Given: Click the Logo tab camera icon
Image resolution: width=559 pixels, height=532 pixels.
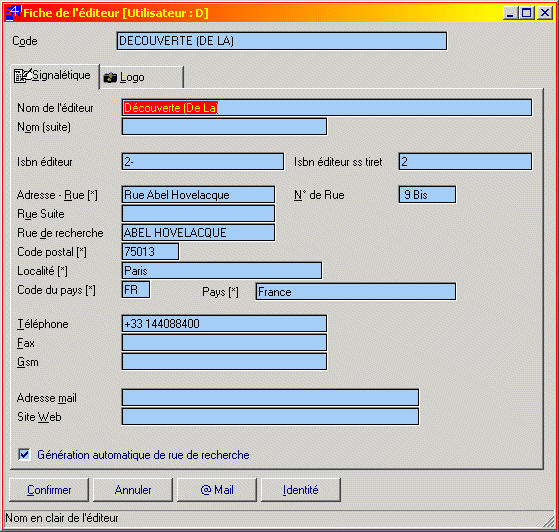Looking at the screenshot, I should point(110,77).
